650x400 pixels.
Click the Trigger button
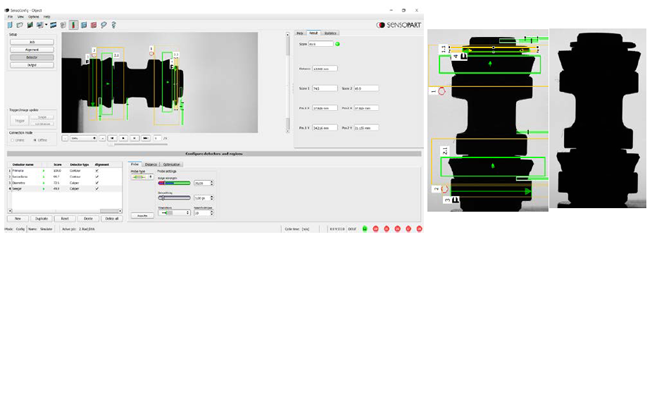19,121
